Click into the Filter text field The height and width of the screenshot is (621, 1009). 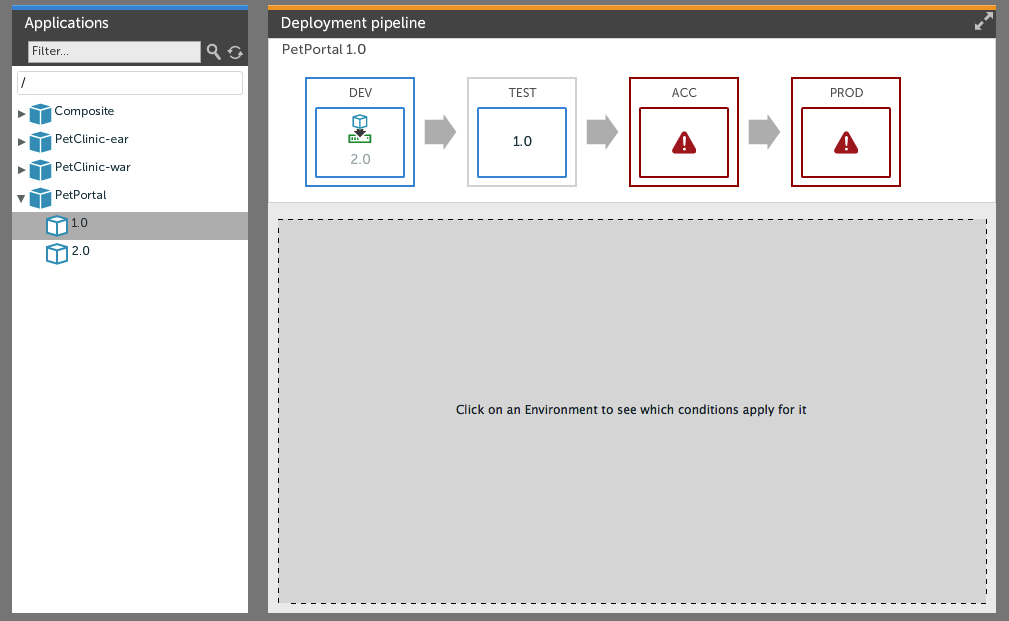click(113, 51)
